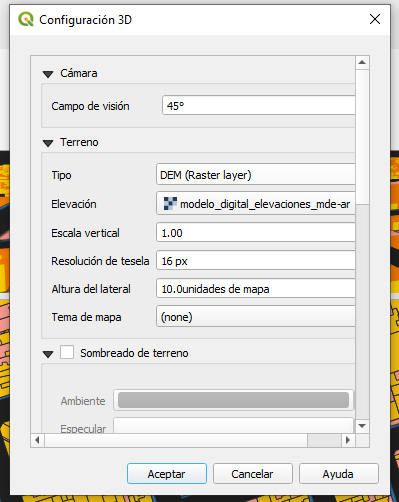Open the Tipo dropdown showing DEM (Raster layer)
The image size is (399, 502).
tap(256, 174)
